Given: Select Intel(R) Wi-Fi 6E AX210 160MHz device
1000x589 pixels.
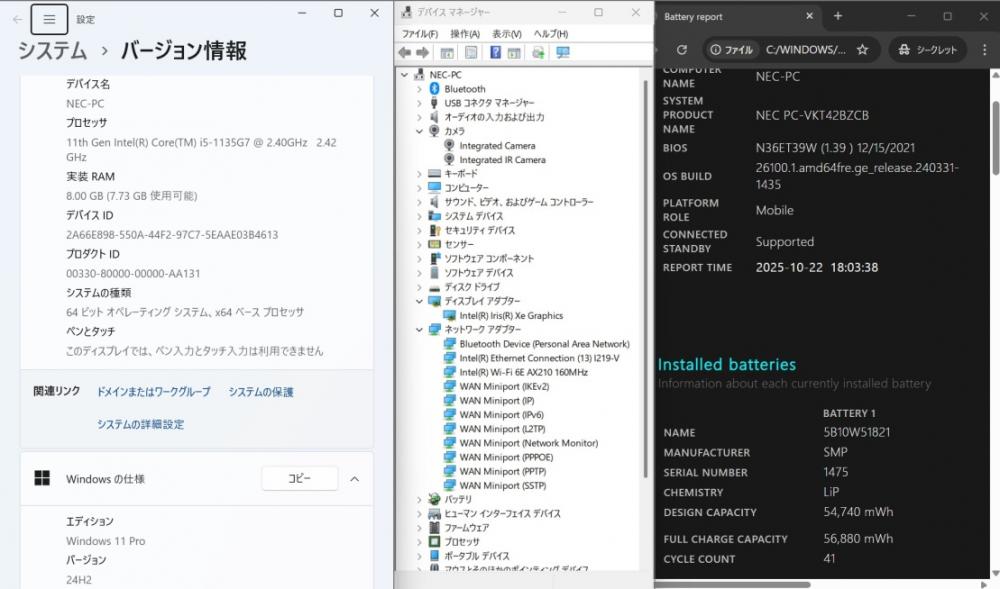Looking at the screenshot, I should tap(522, 372).
